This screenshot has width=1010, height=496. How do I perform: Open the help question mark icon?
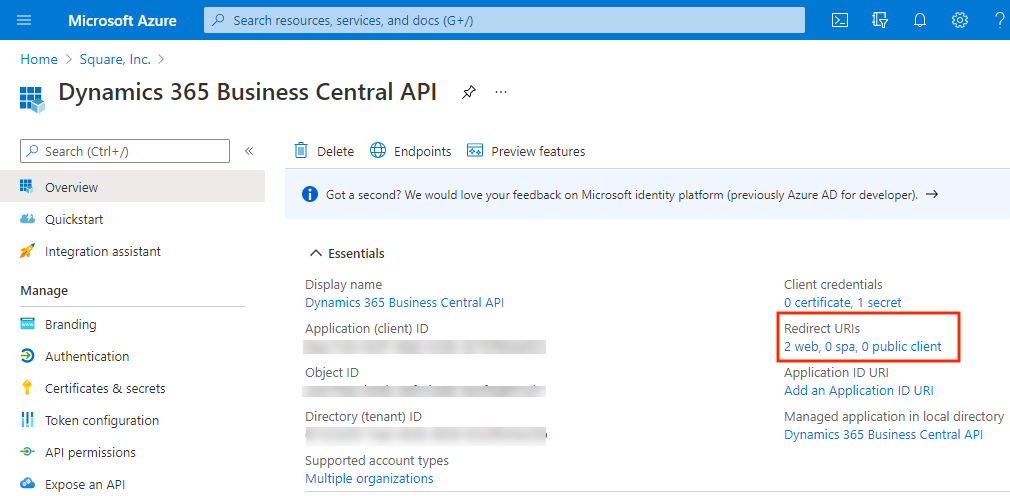[1000, 20]
